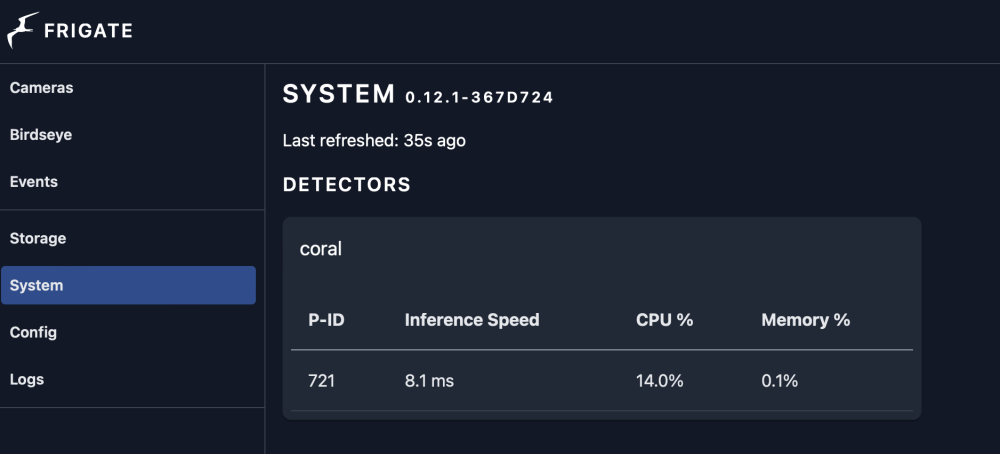This screenshot has width=1000, height=454.
Task: Open the Config editor page
Action: click(x=33, y=332)
